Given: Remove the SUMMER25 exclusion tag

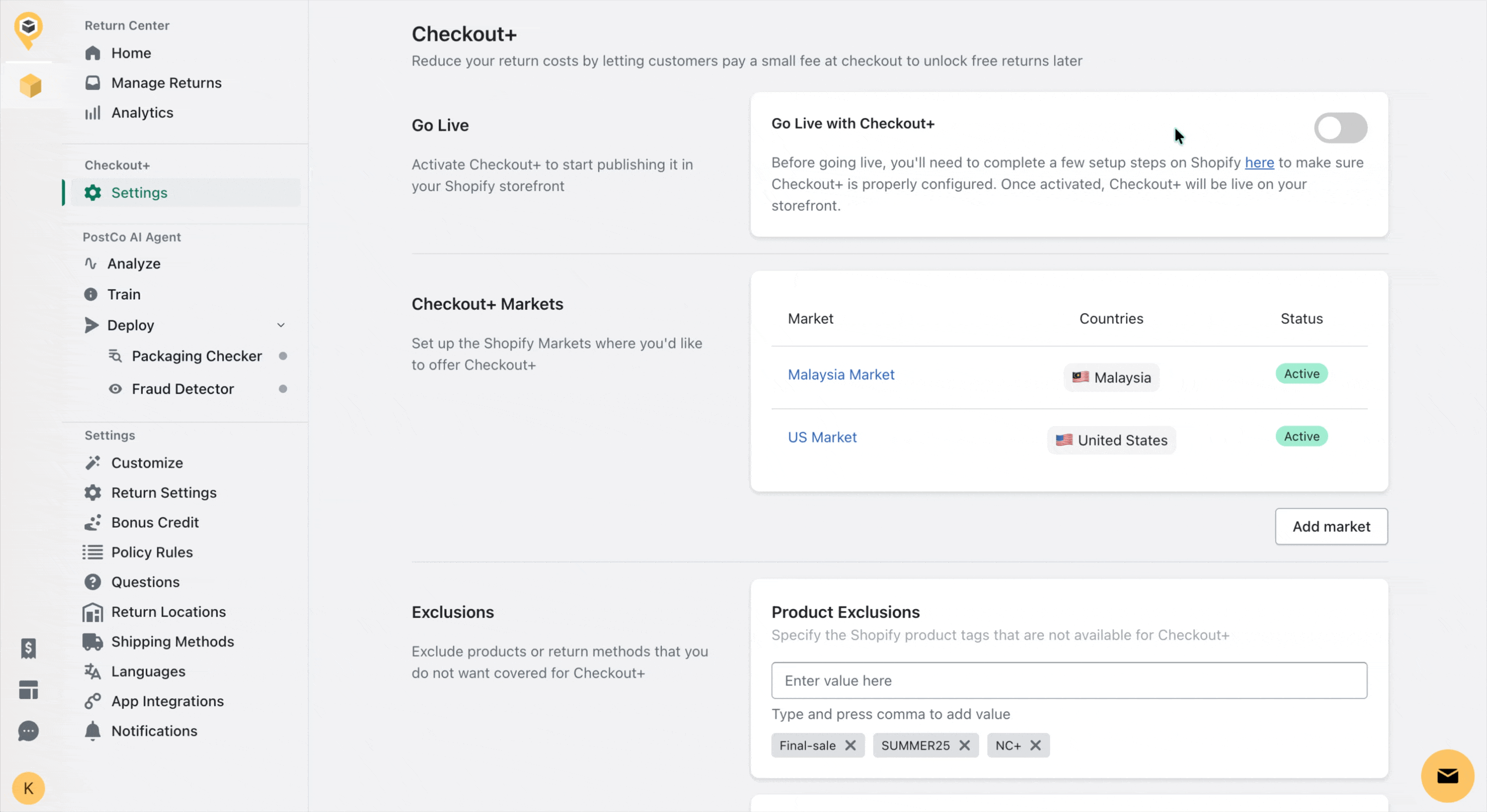Looking at the screenshot, I should [x=964, y=745].
